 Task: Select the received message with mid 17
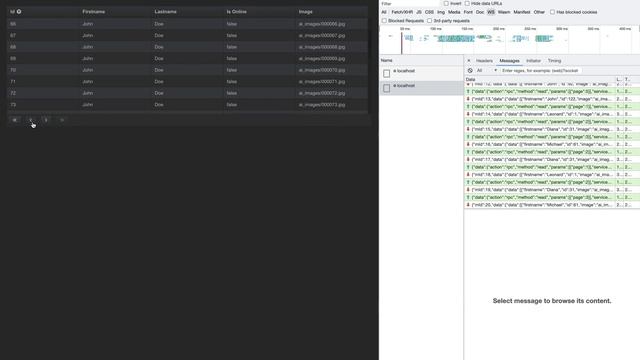click(x=552, y=159)
